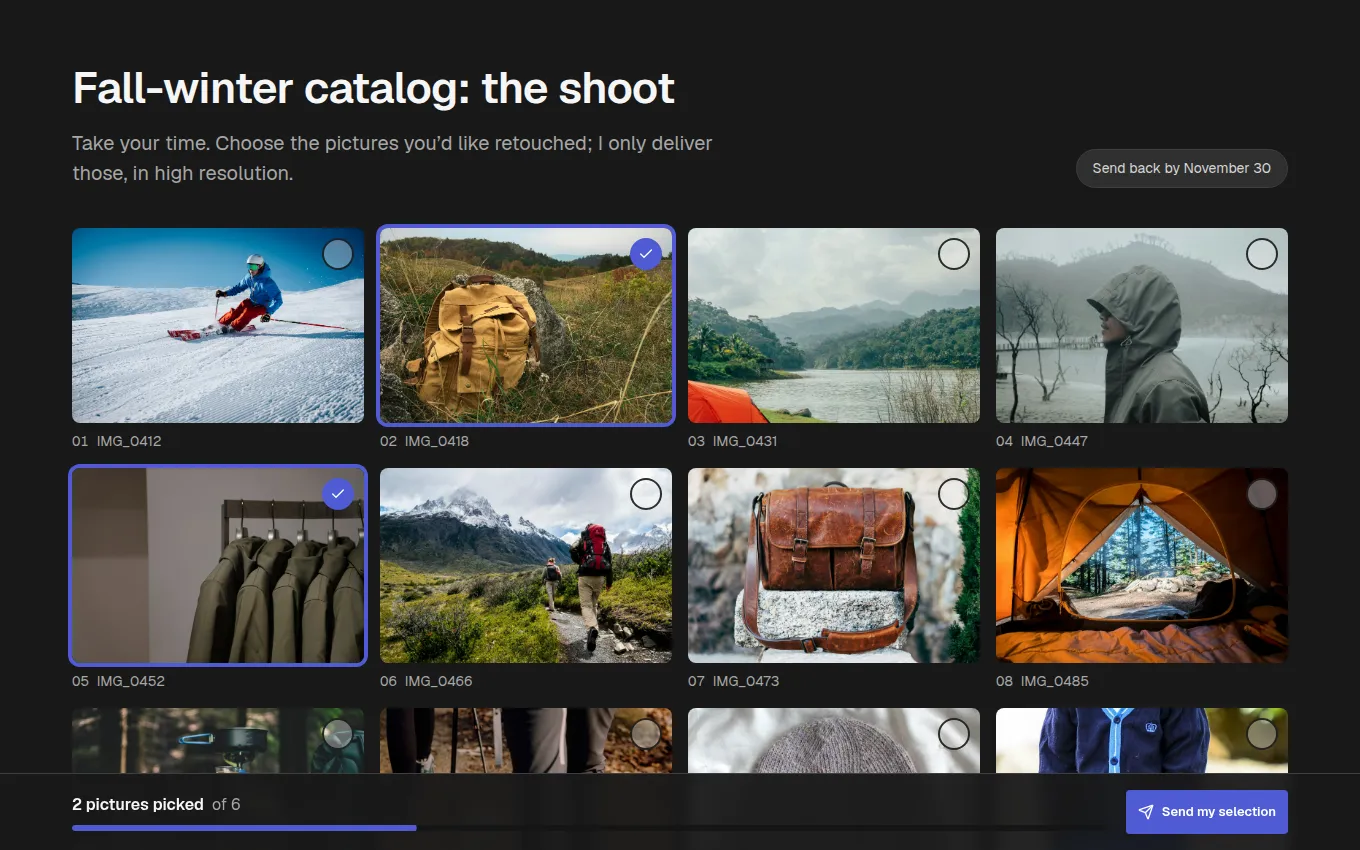
Task: Click the 08 IMG_0485 caption
Action: click(x=1042, y=681)
